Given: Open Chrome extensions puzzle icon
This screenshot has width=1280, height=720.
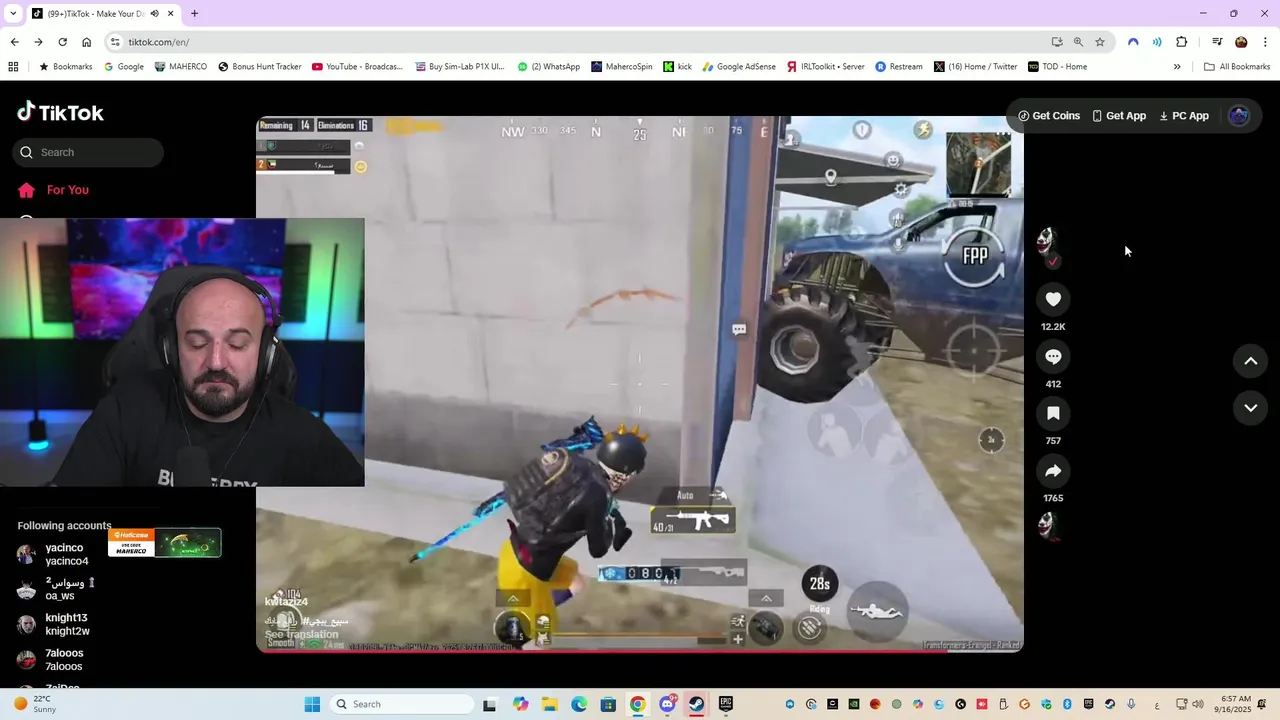Looking at the screenshot, I should pyautogui.click(x=1181, y=42).
